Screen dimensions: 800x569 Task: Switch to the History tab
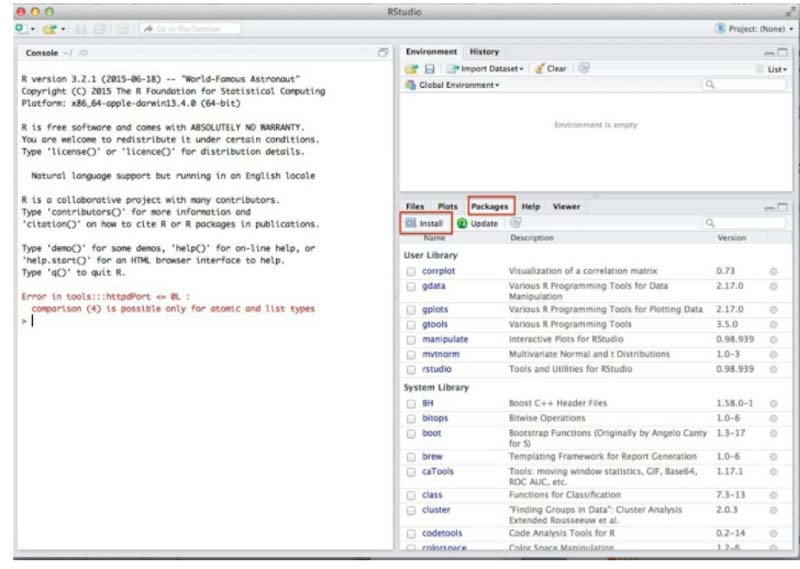pyautogui.click(x=484, y=52)
